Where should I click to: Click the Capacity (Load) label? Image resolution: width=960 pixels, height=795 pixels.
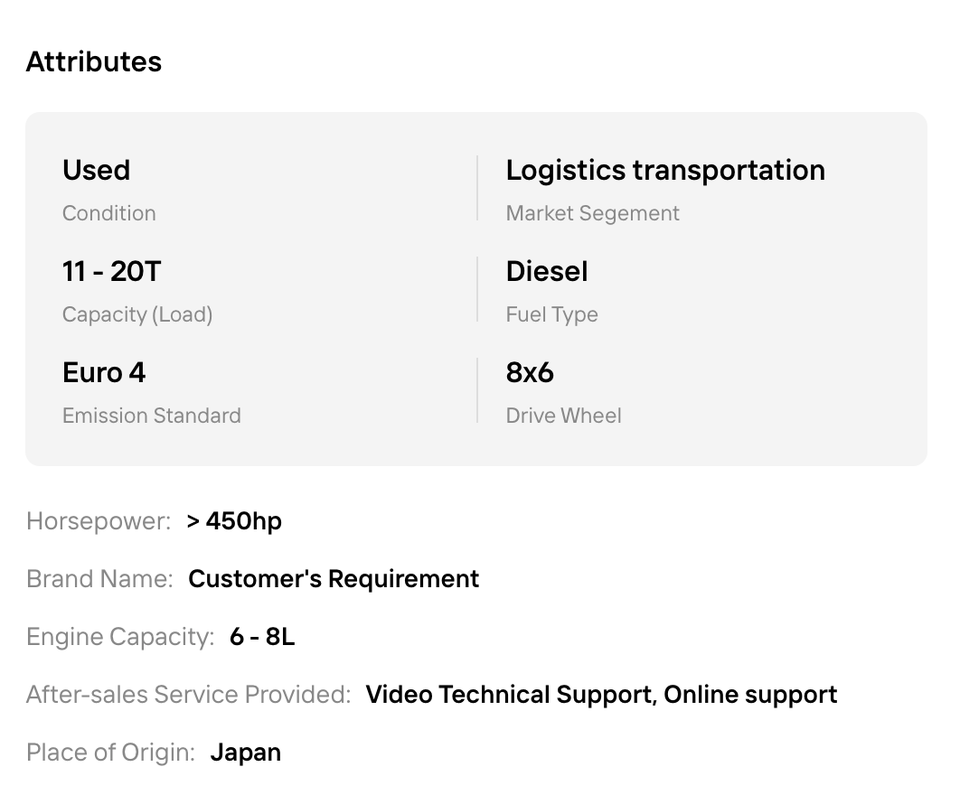[x=137, y=314]
